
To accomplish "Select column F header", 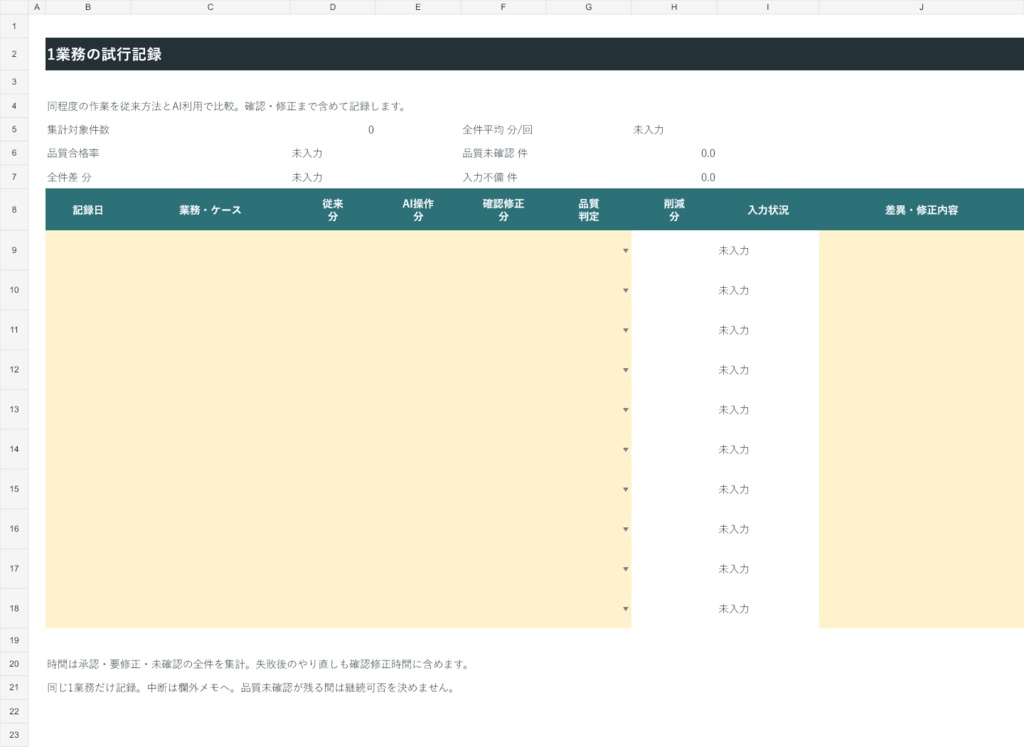I will click(x=503, y=7).
